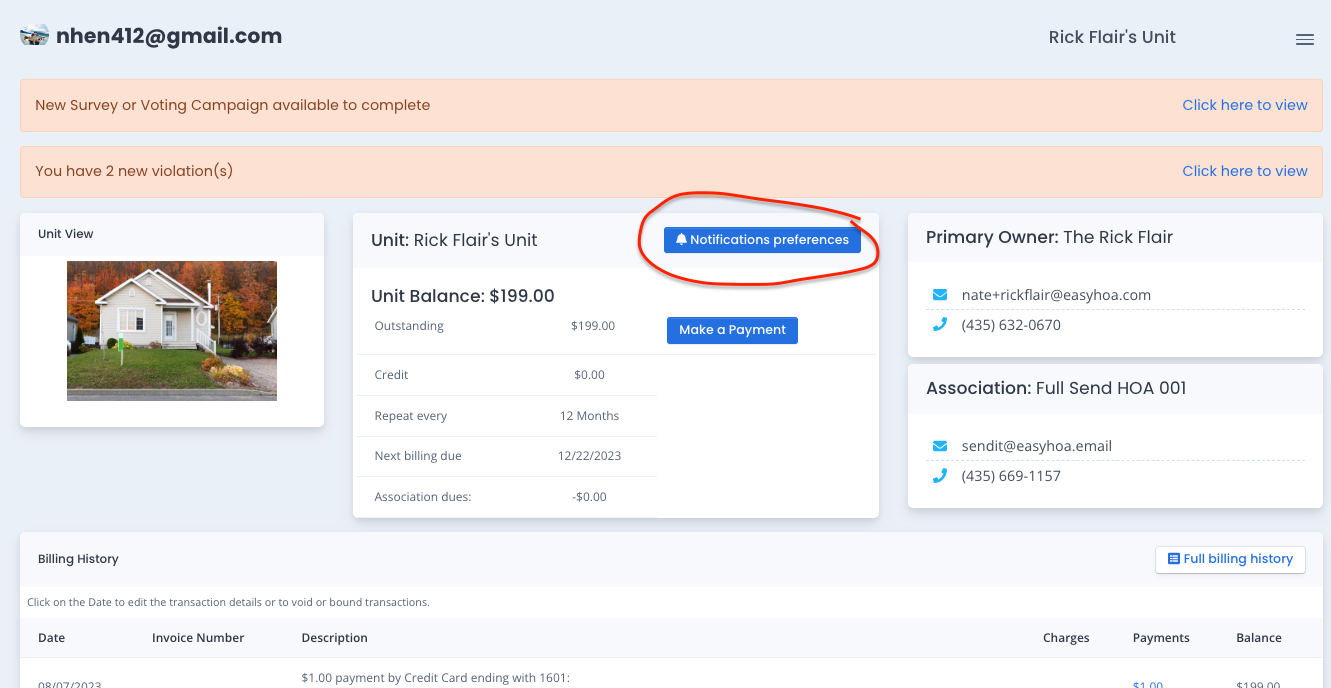Click the Balance column header
The width and height of the screenshot is (1331, 688).
pyautogui.click(x=1259, y=638)
